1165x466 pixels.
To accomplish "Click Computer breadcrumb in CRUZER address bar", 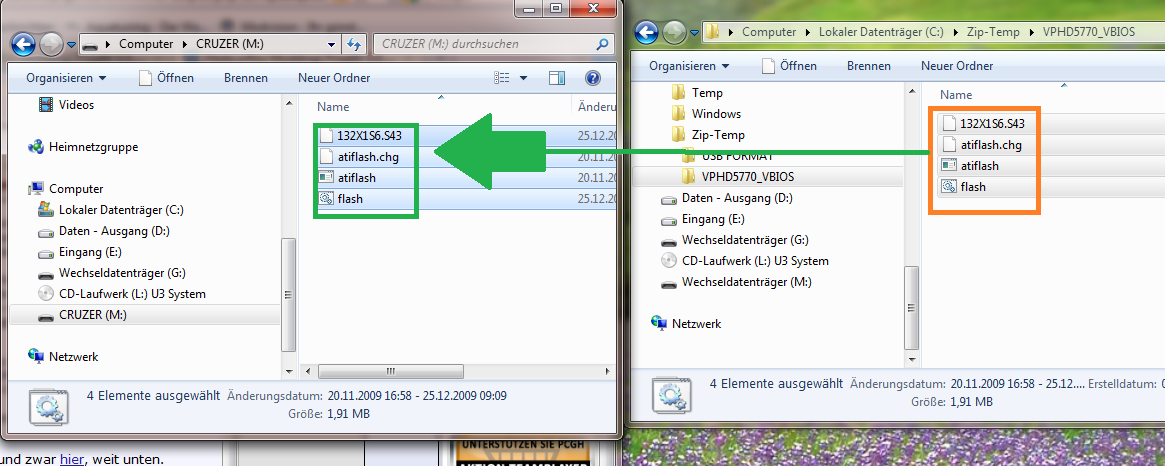I will pyautogui.click(x=146, y=44).
